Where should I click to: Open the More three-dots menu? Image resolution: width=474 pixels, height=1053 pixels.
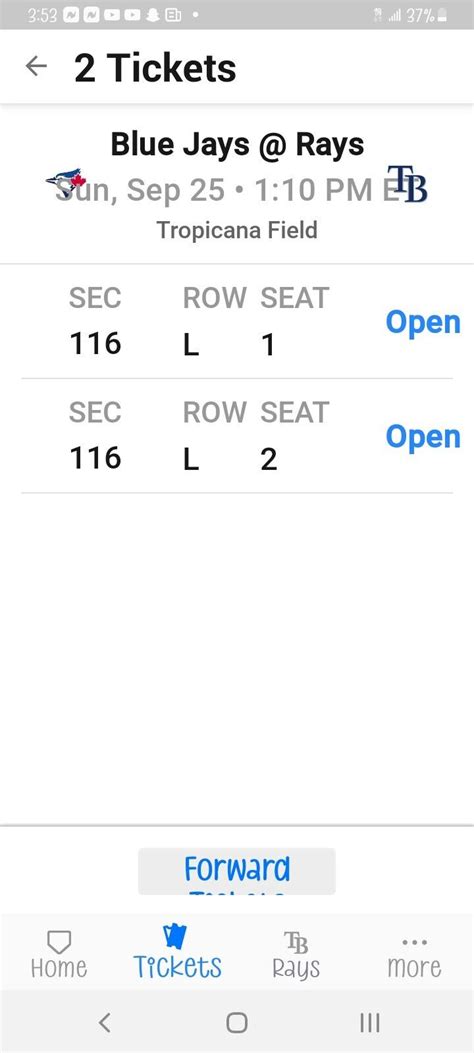point(414,942)
